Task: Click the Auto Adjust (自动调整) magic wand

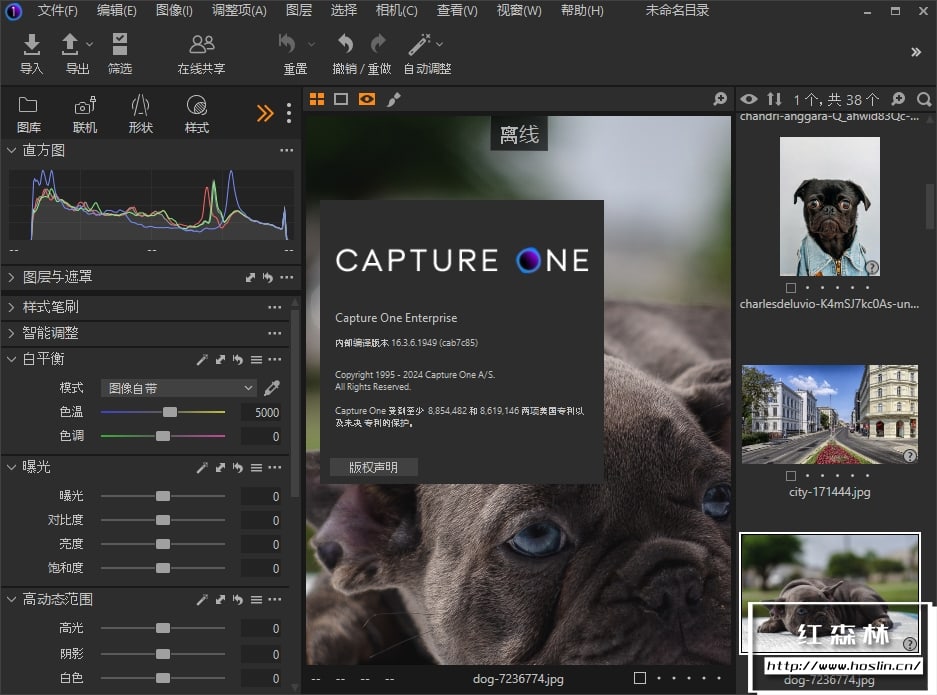Action: pyautogui.click(x=420, y=45)
